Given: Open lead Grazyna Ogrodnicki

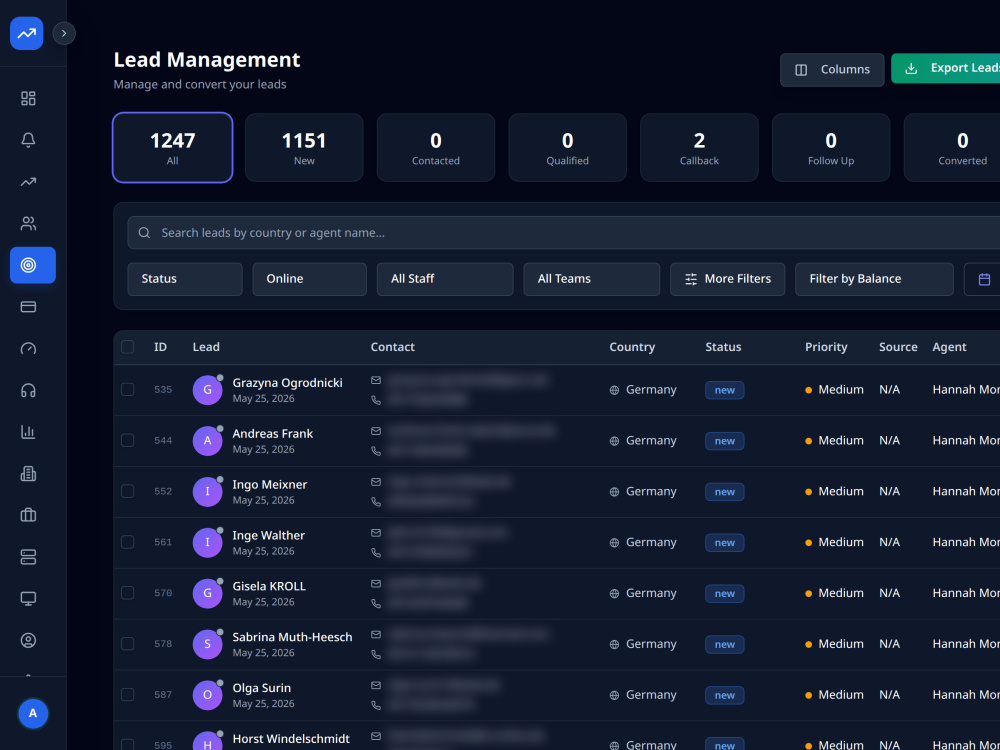Looking at the screenshot, I should click(288, 383).
